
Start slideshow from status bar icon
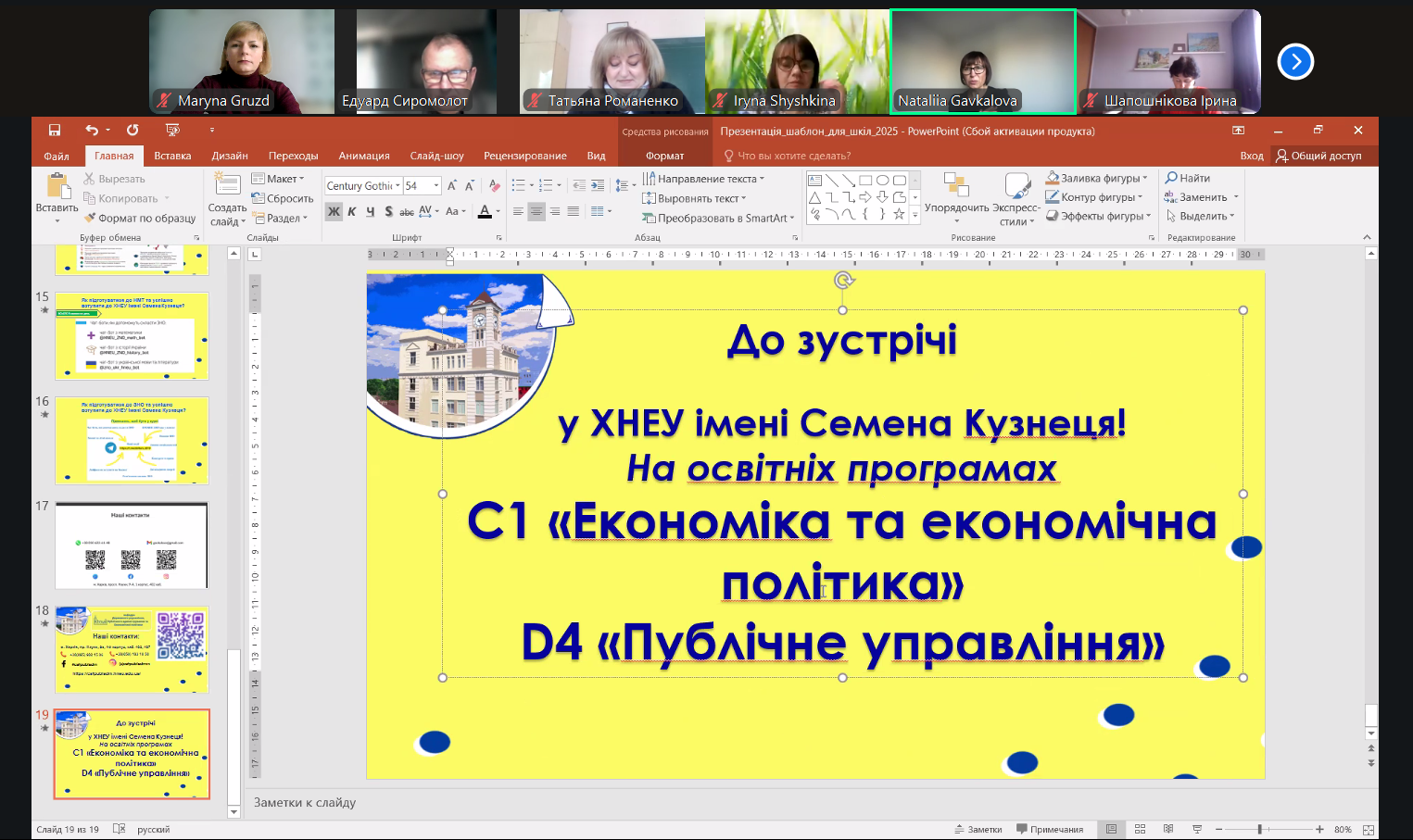[1197, 829]
